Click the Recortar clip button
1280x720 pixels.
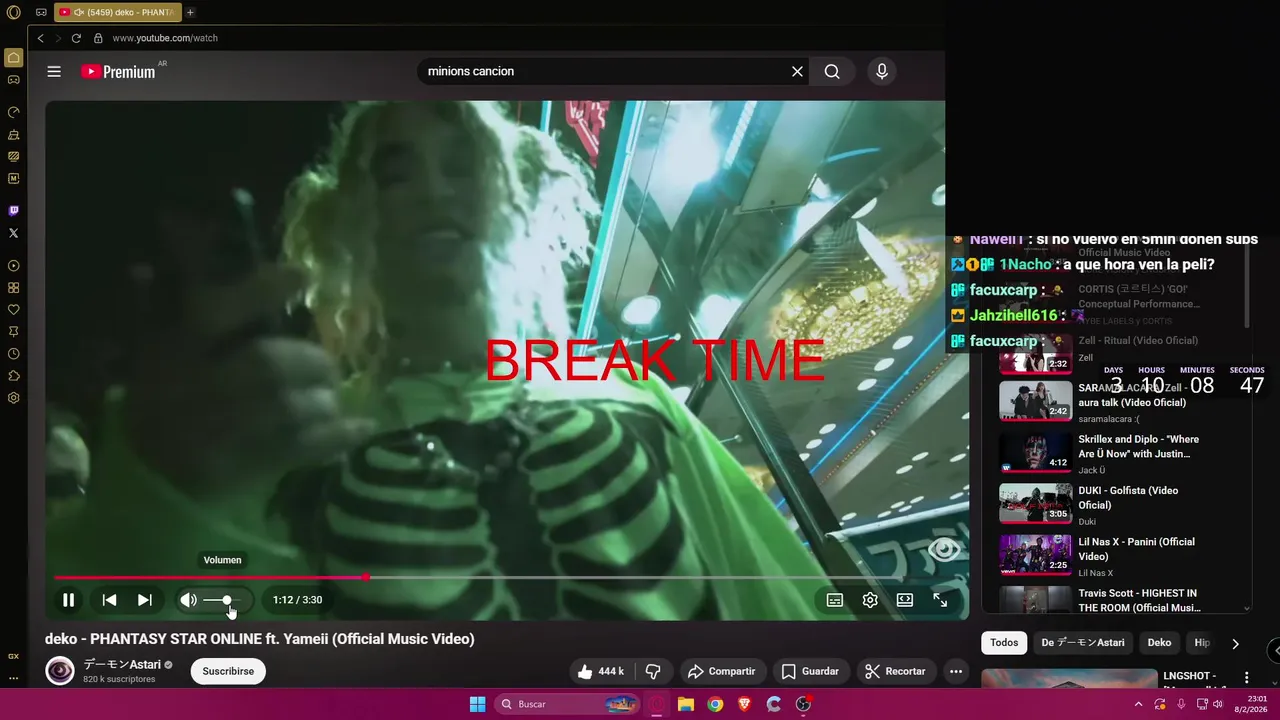pos(896,671)
